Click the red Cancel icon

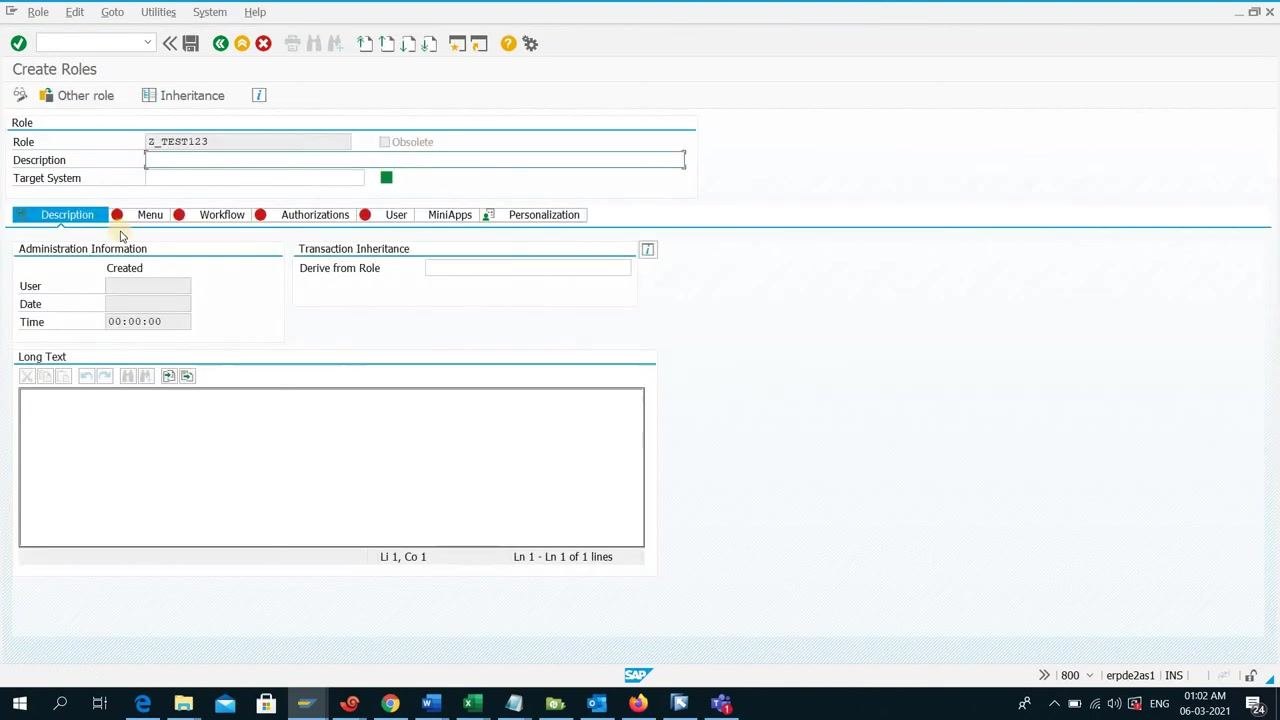click(264, 43)
